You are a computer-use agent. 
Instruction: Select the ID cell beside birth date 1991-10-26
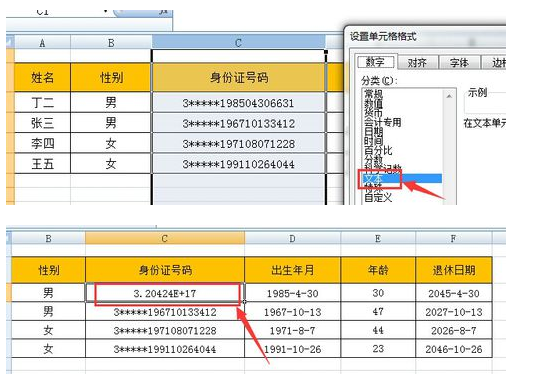click(x=165, y=348)
